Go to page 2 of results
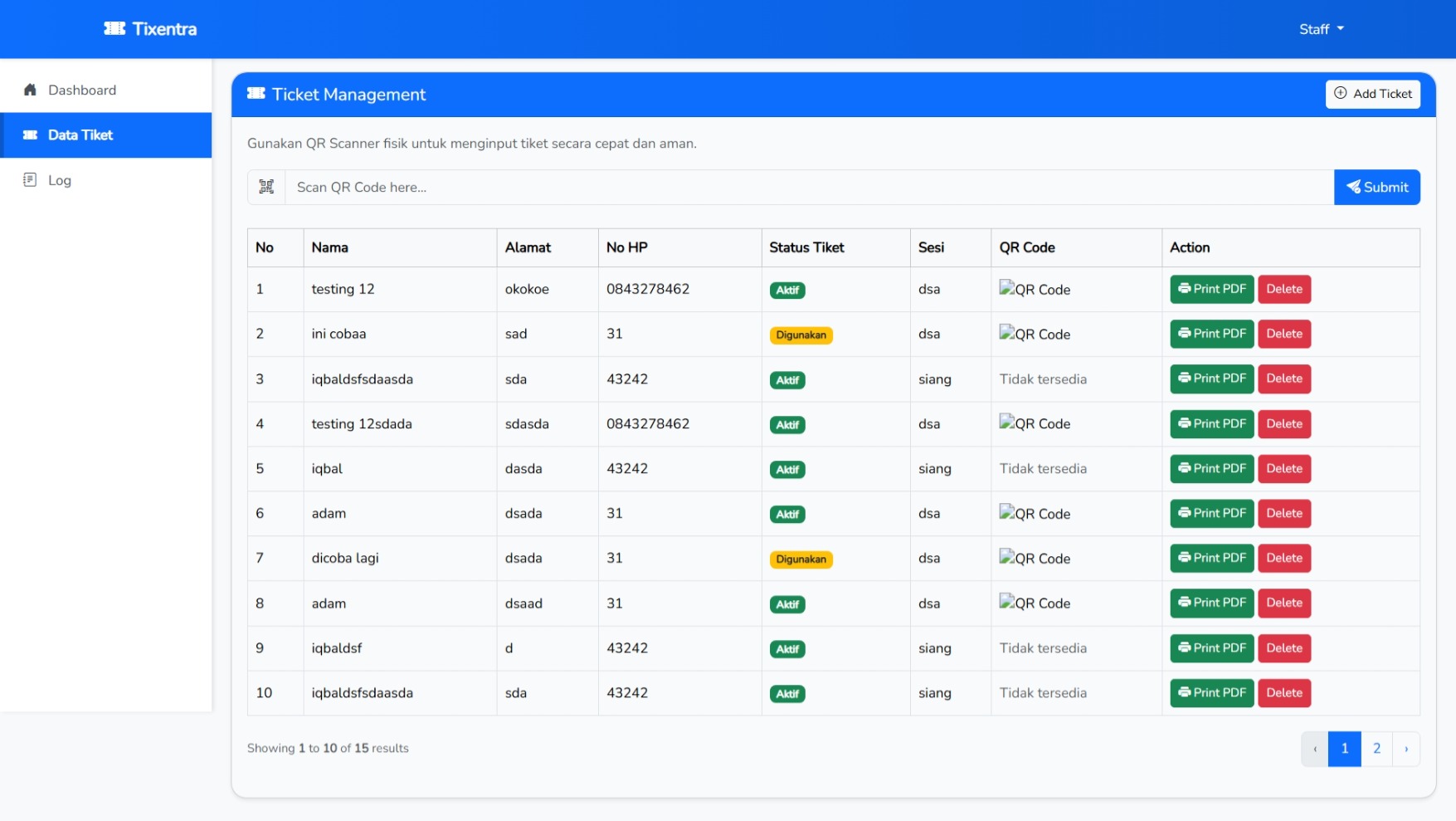The width and height of the screenshot is (1456, 821). [x=1376, y=749]
